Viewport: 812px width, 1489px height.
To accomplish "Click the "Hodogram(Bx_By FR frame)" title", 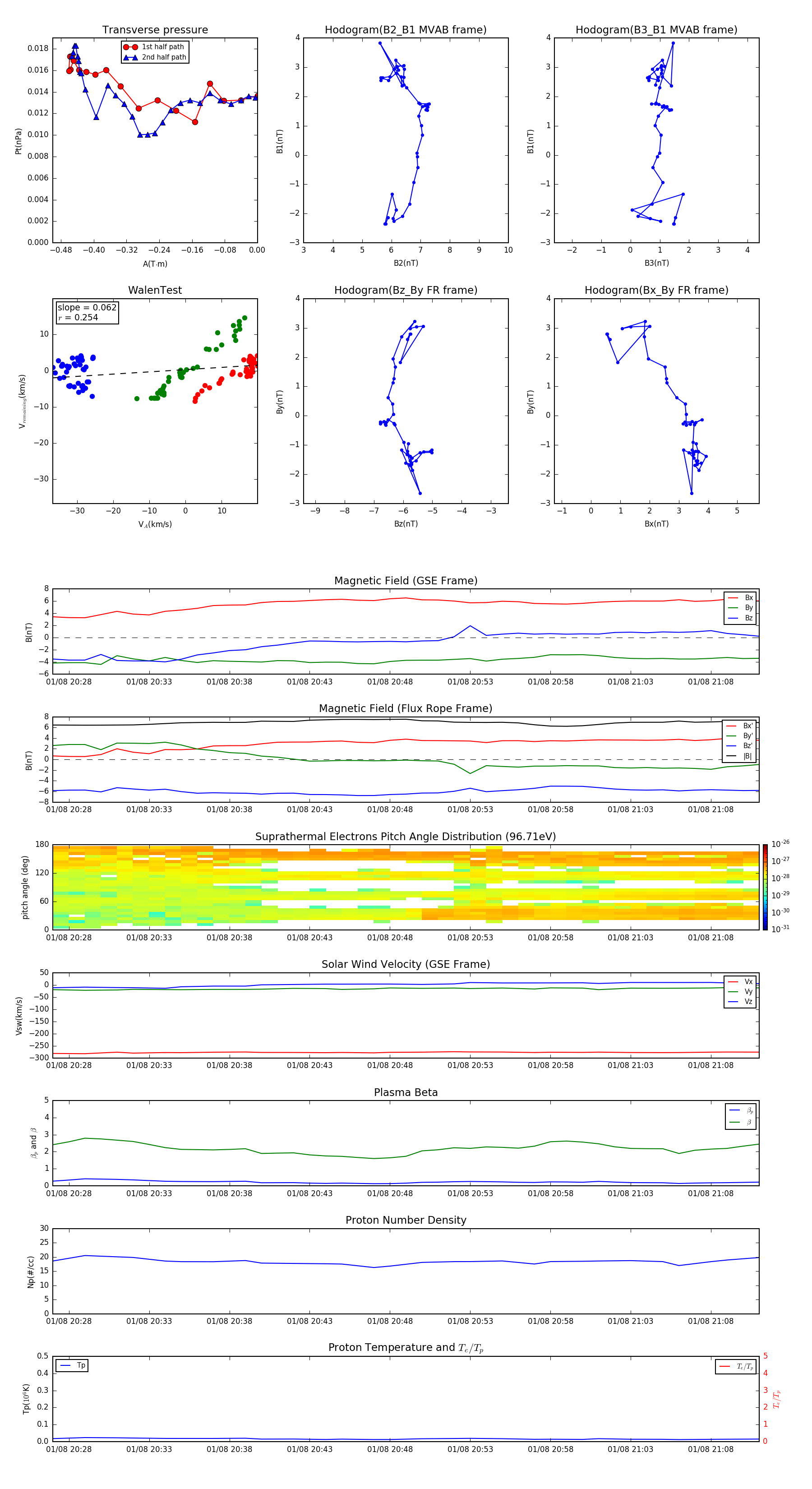I will (x=656, y=290).
